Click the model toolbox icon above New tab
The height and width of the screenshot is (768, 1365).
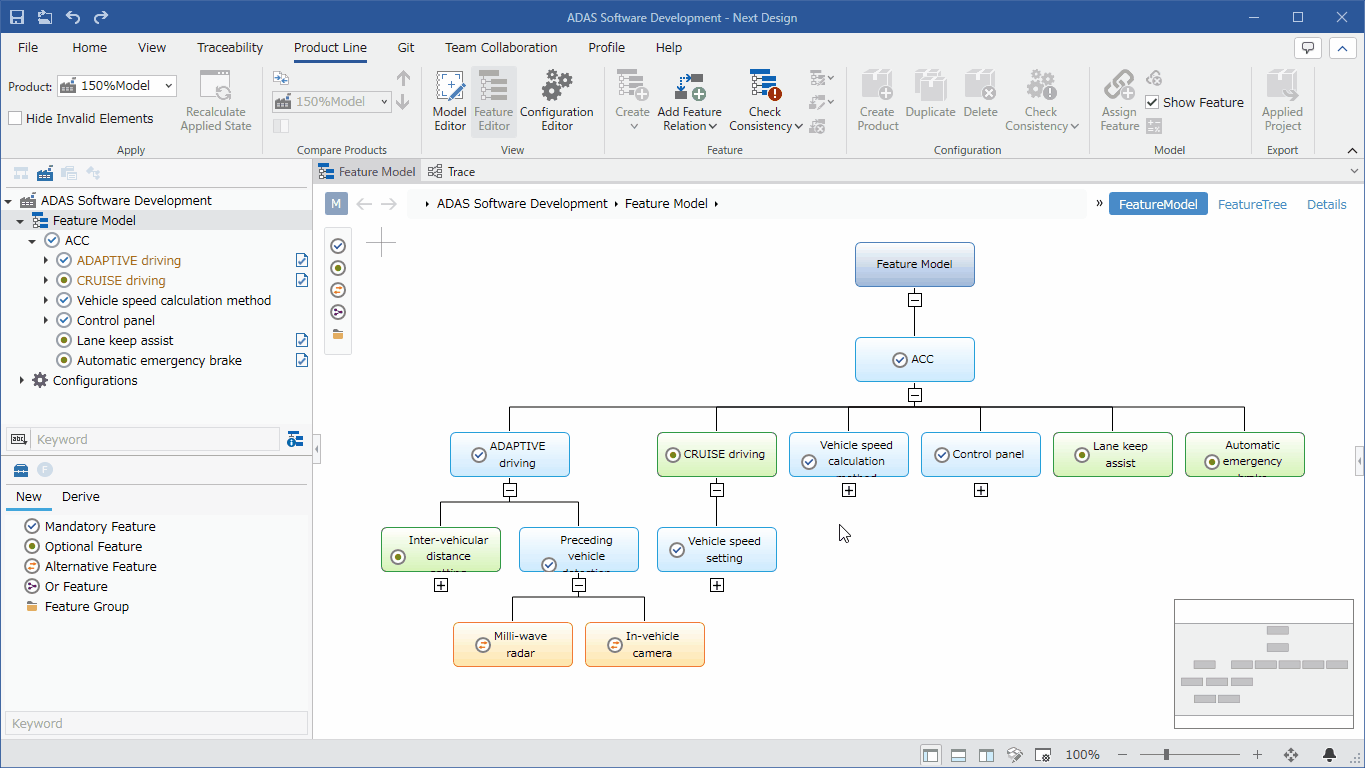[x=20, y=470]
